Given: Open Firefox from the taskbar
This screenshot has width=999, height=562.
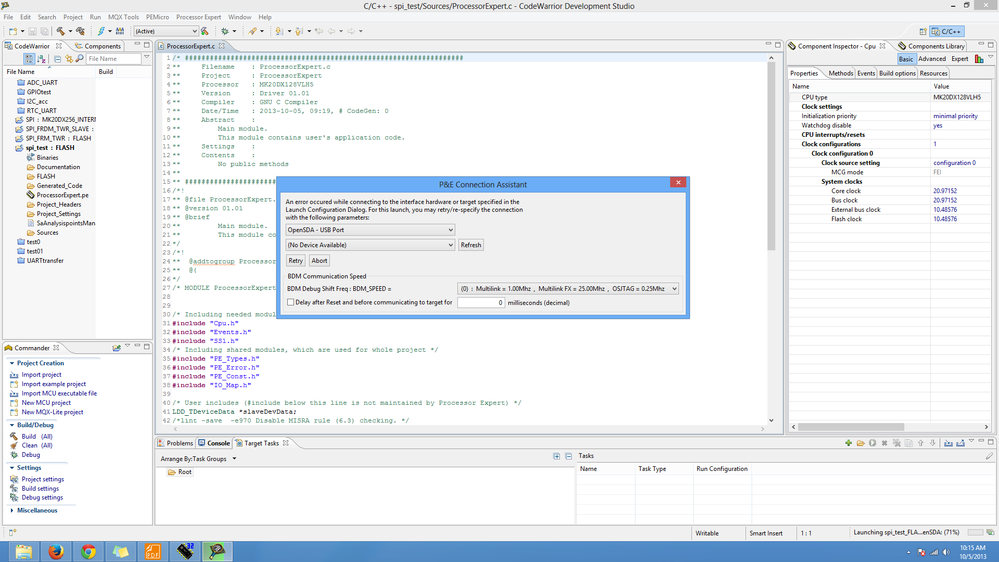Looking at the screenshot, I should click(x=56, y=551).
